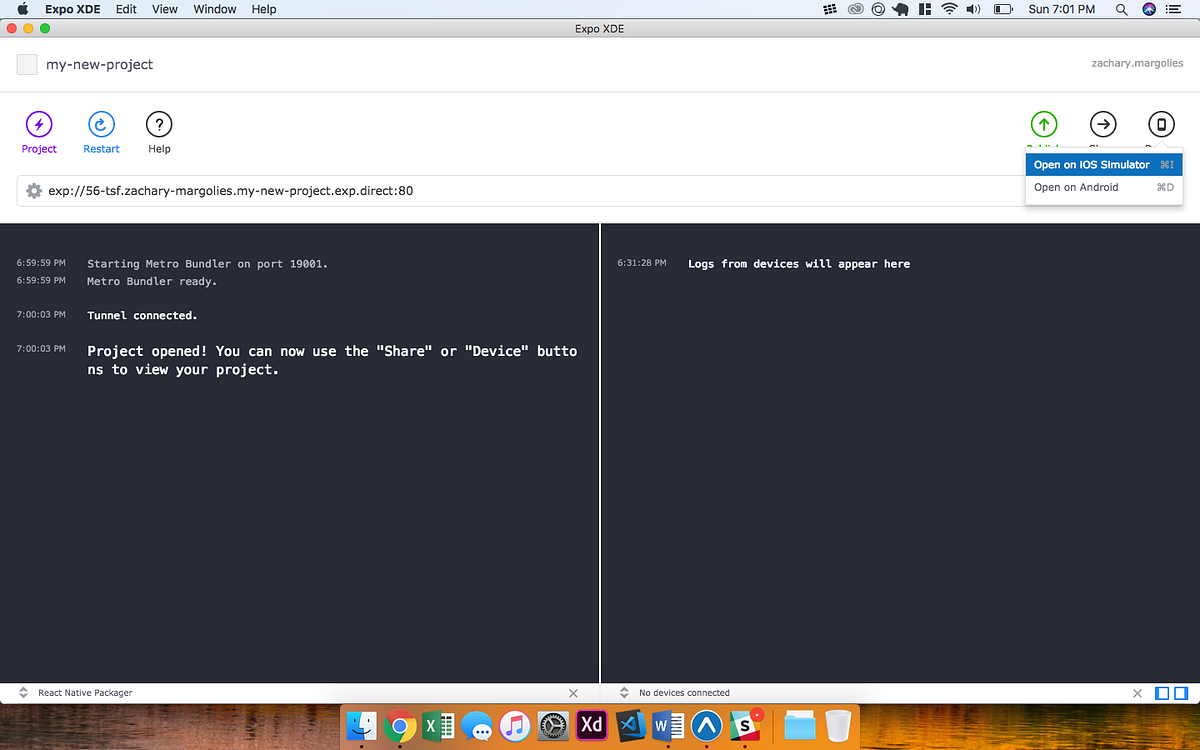Click the Share arrow icon
The width and height of the screenshot is (1200, 750).
1103,124
